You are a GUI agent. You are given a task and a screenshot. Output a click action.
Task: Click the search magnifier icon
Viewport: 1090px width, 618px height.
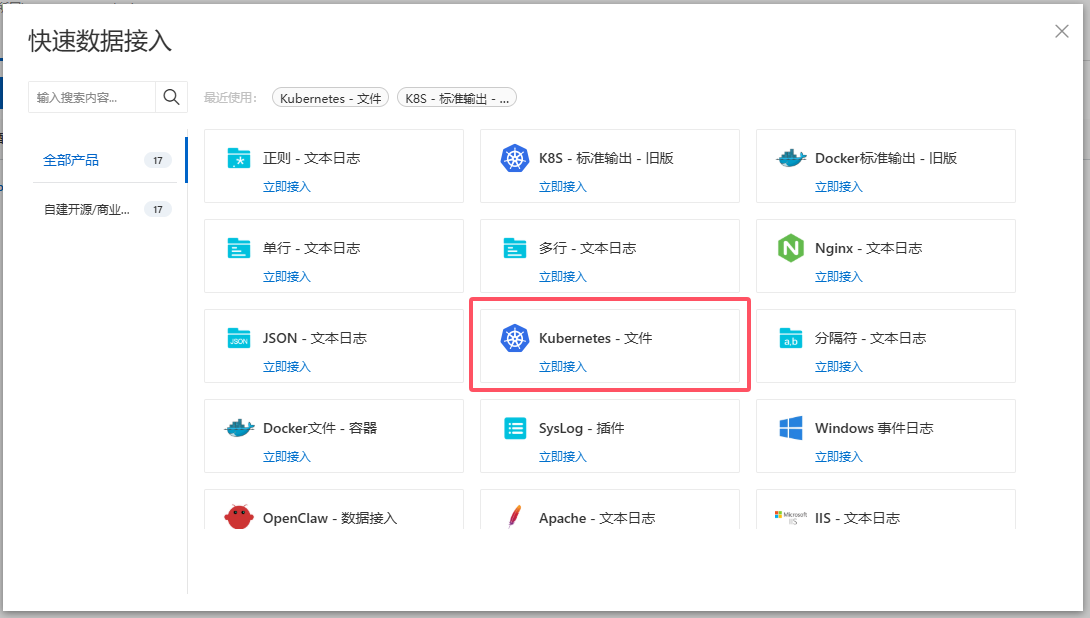[x=171, y=97]
